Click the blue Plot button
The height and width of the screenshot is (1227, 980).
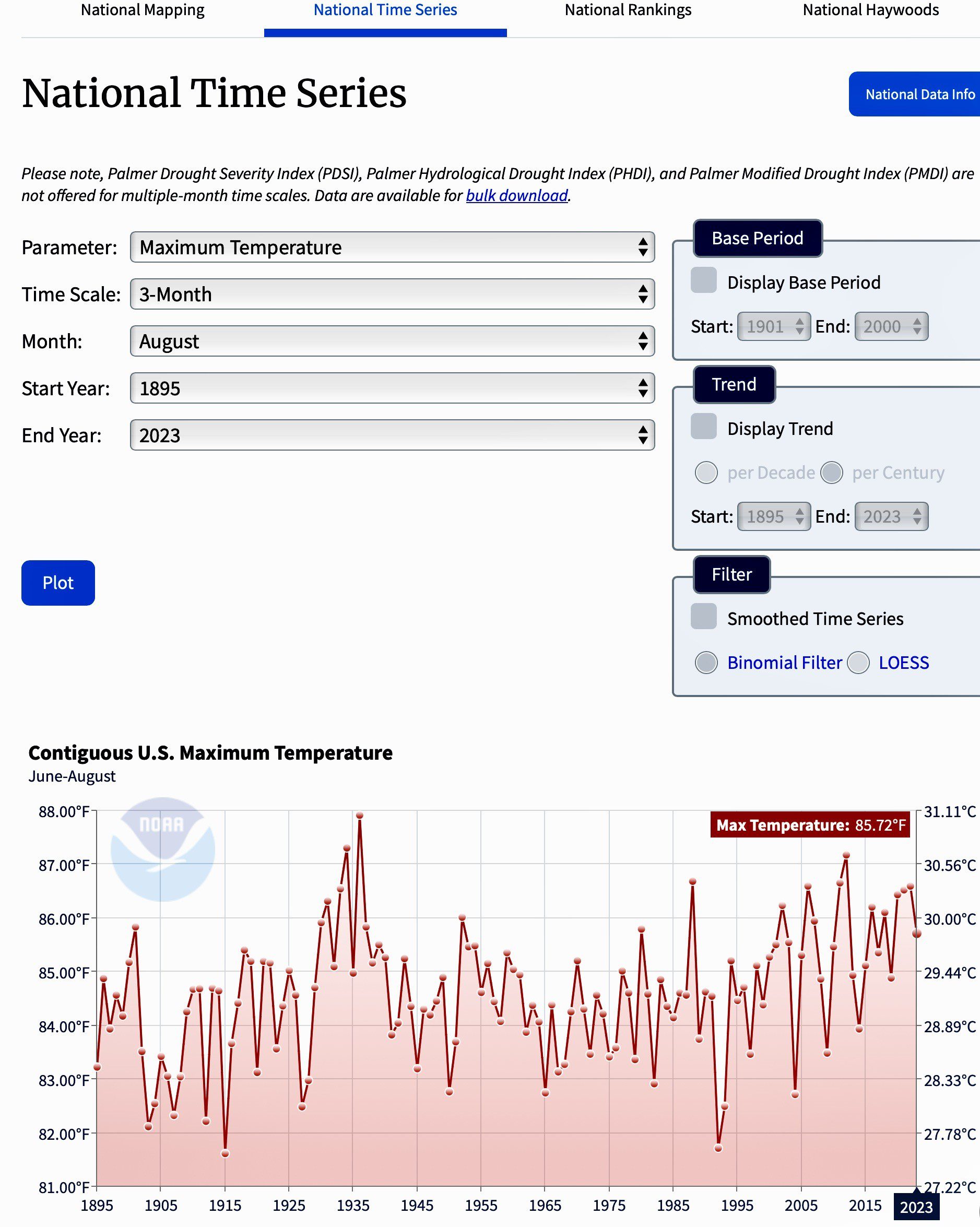tap(58, 583)
